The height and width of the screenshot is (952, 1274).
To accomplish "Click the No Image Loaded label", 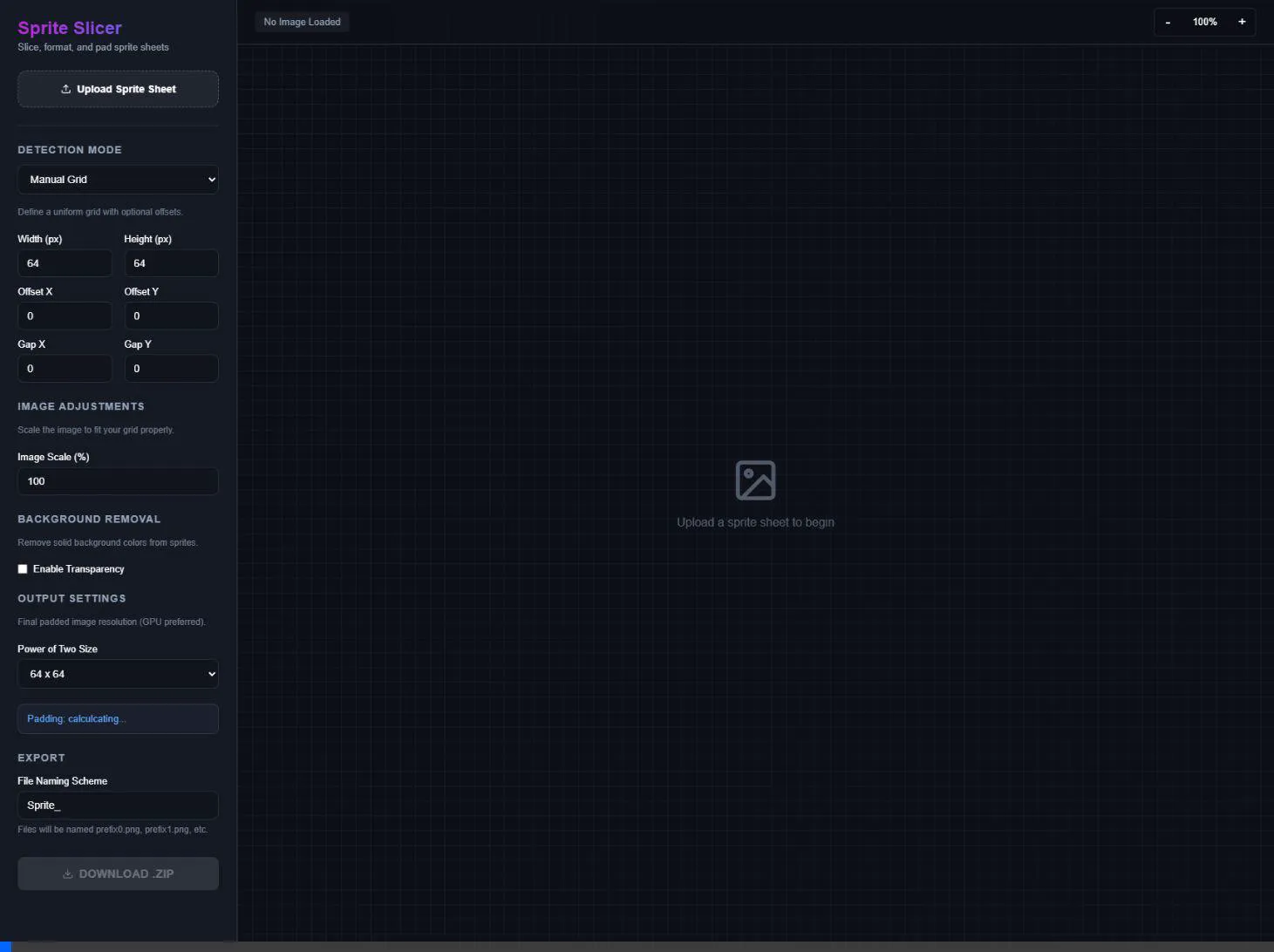I will 302,22.
